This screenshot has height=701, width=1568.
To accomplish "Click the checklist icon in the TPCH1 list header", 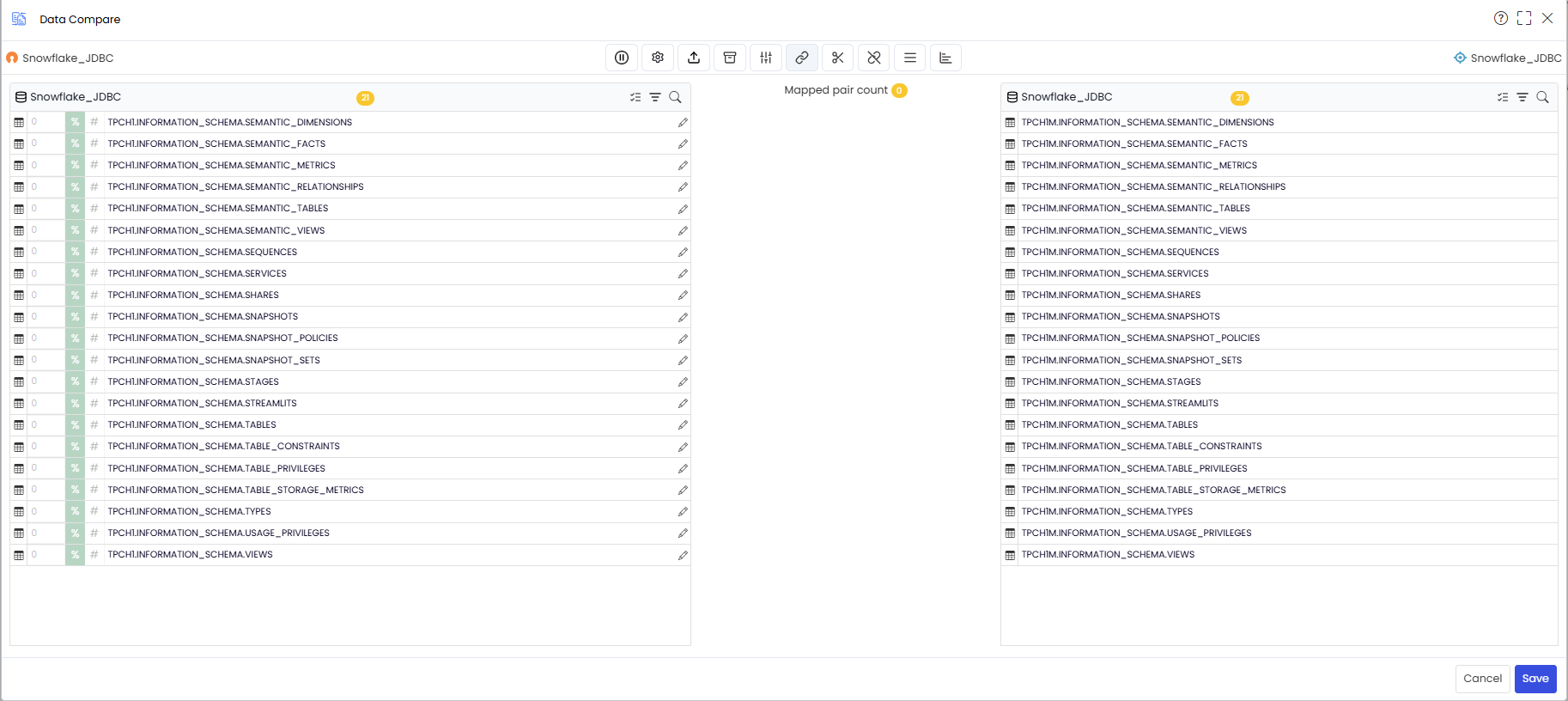I will [x=635, y=97].
